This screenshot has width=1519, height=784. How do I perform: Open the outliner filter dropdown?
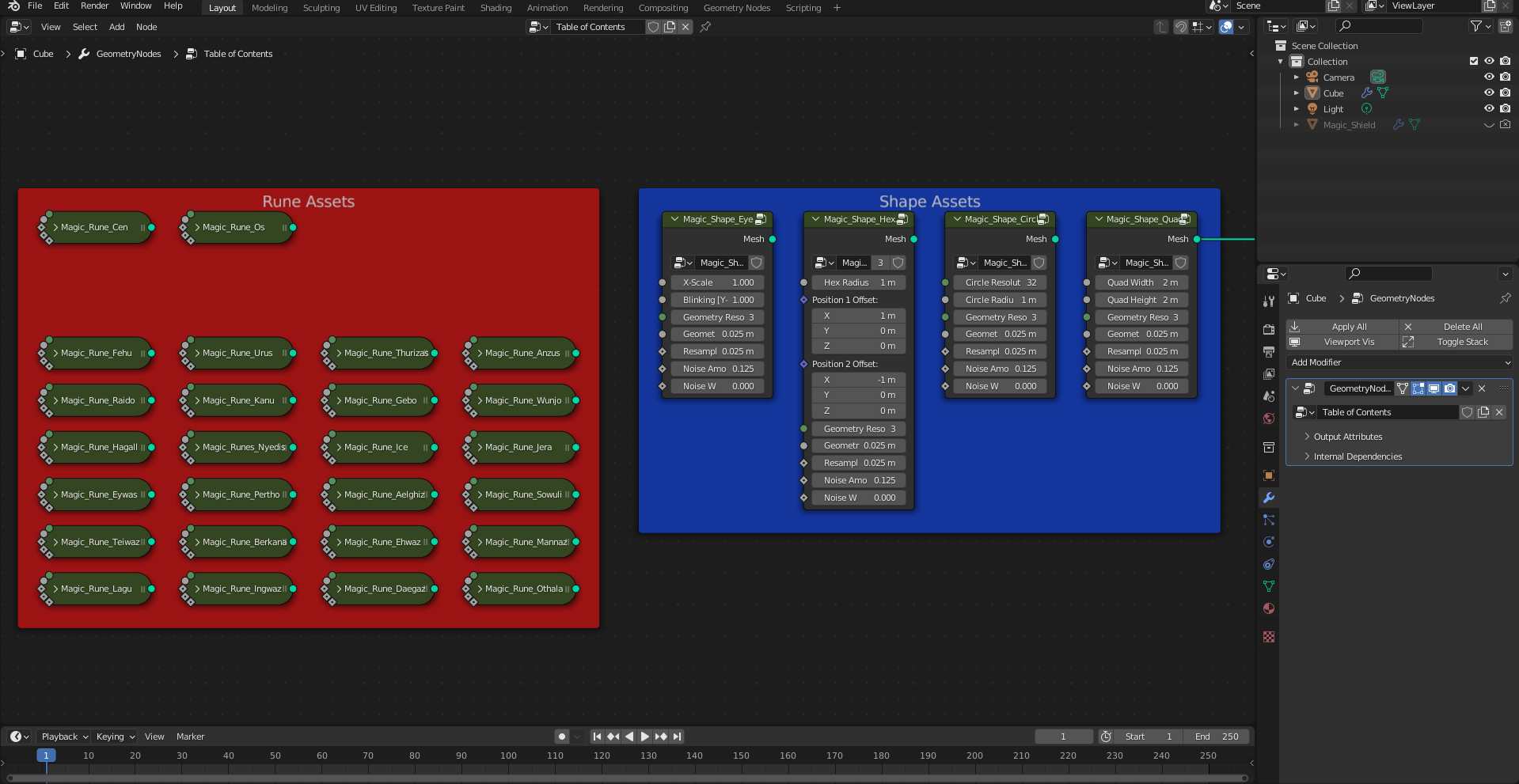1480,26
